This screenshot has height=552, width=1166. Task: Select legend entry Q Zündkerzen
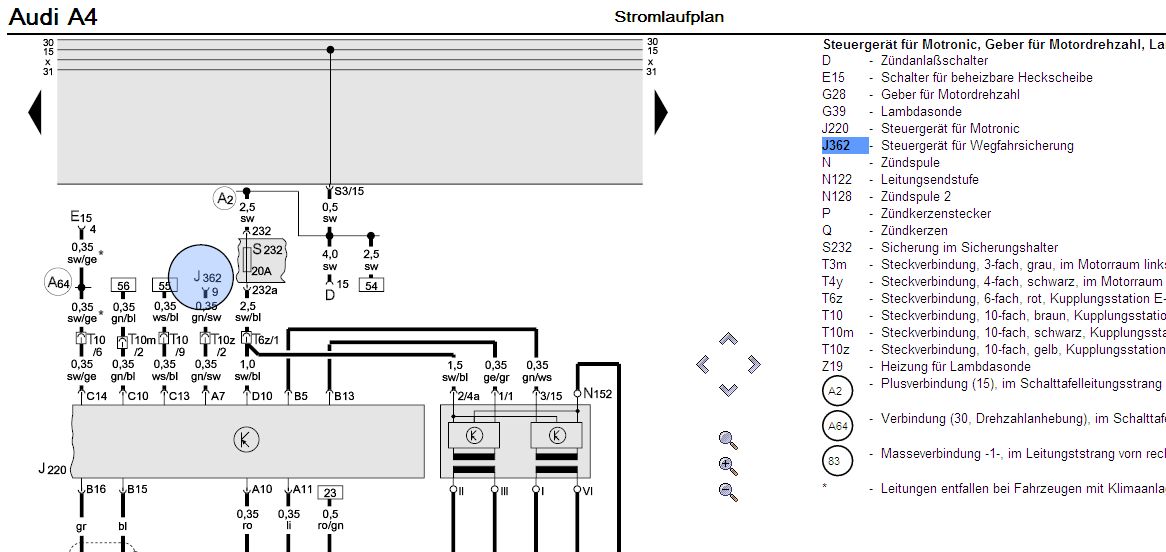(885, 231)
